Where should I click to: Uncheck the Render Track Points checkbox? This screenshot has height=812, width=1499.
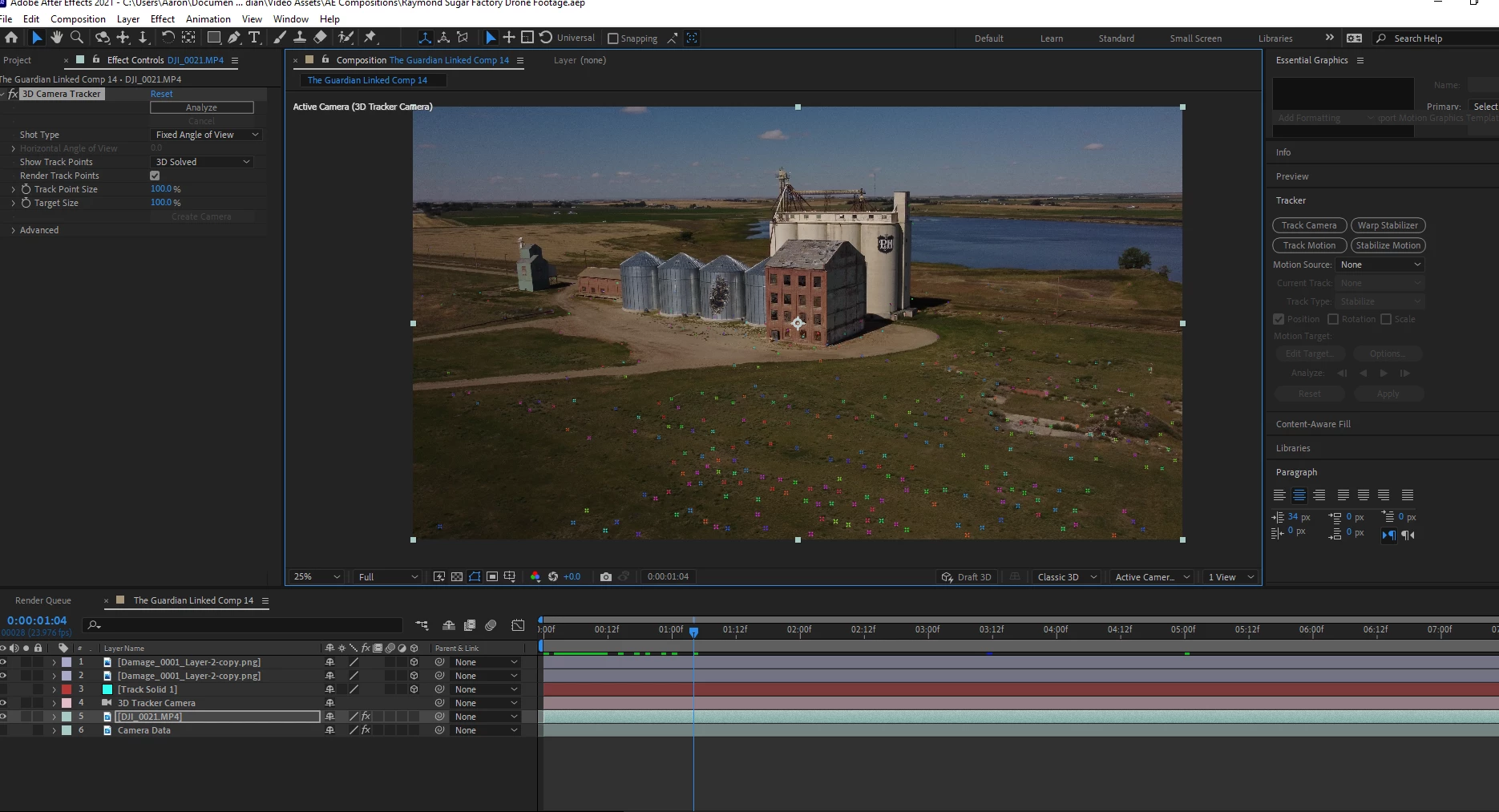coord(155,176)
